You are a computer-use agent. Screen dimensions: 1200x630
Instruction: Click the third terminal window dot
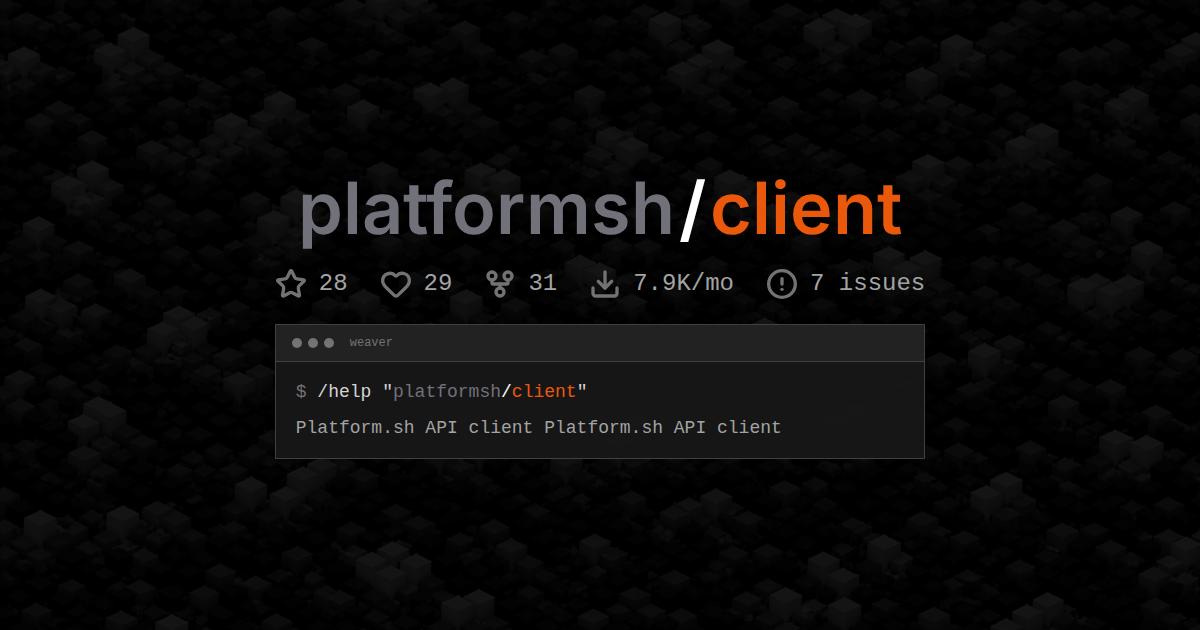[x=329, y=343]
